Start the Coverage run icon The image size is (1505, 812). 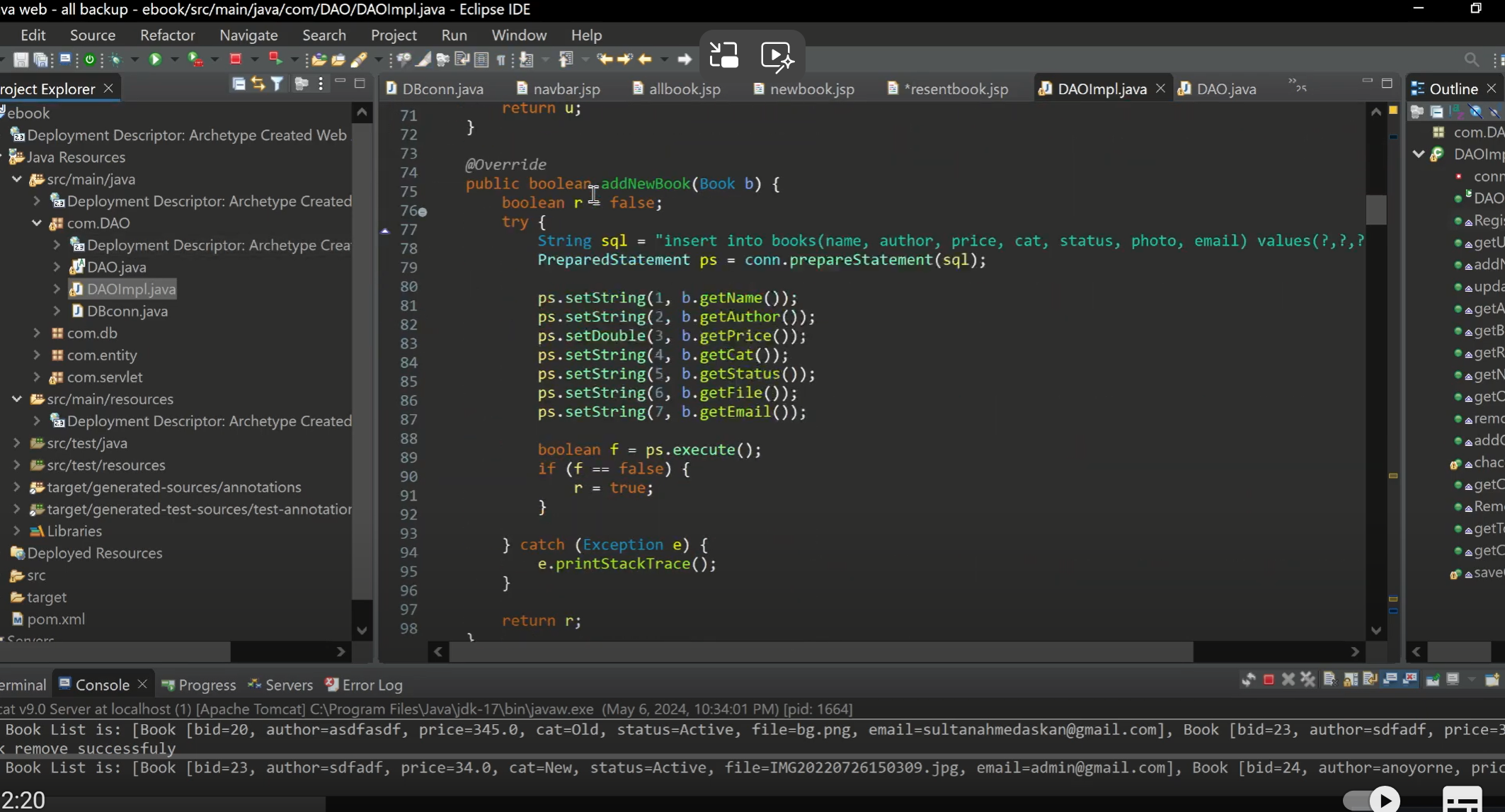click(x=195, y=60)
